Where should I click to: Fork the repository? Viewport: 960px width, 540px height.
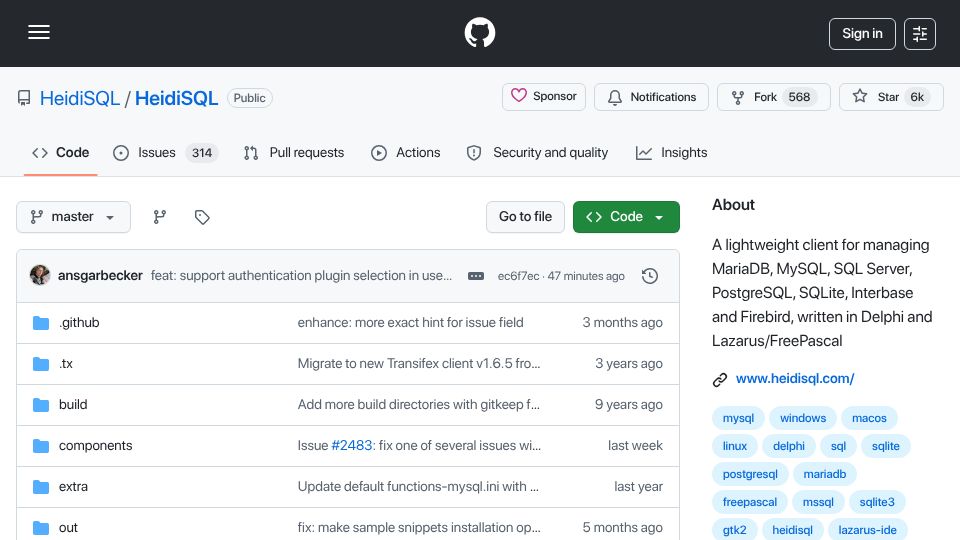click(x=774, y=97)
